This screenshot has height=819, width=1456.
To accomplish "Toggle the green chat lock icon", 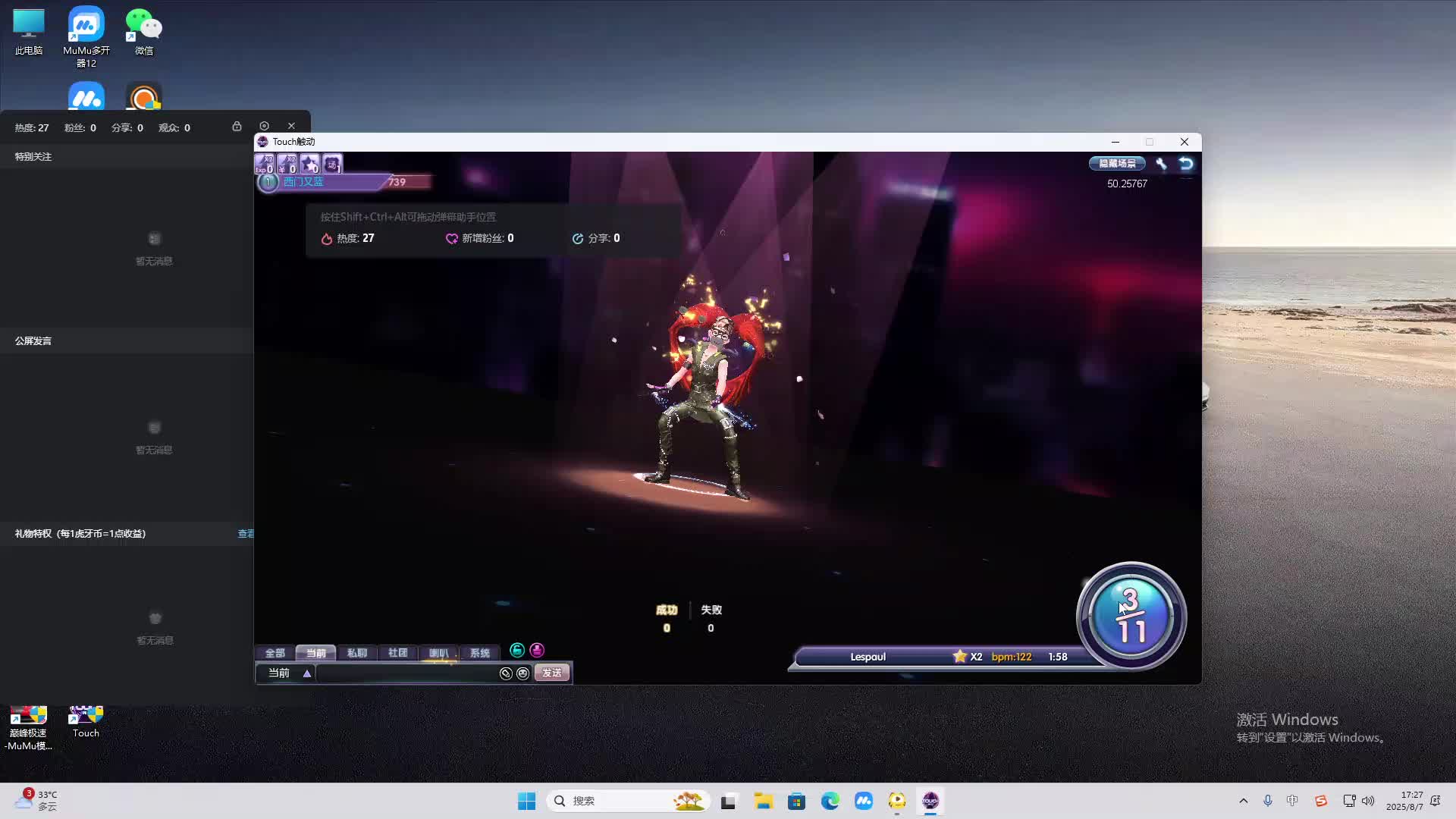I will pos(517,650).
